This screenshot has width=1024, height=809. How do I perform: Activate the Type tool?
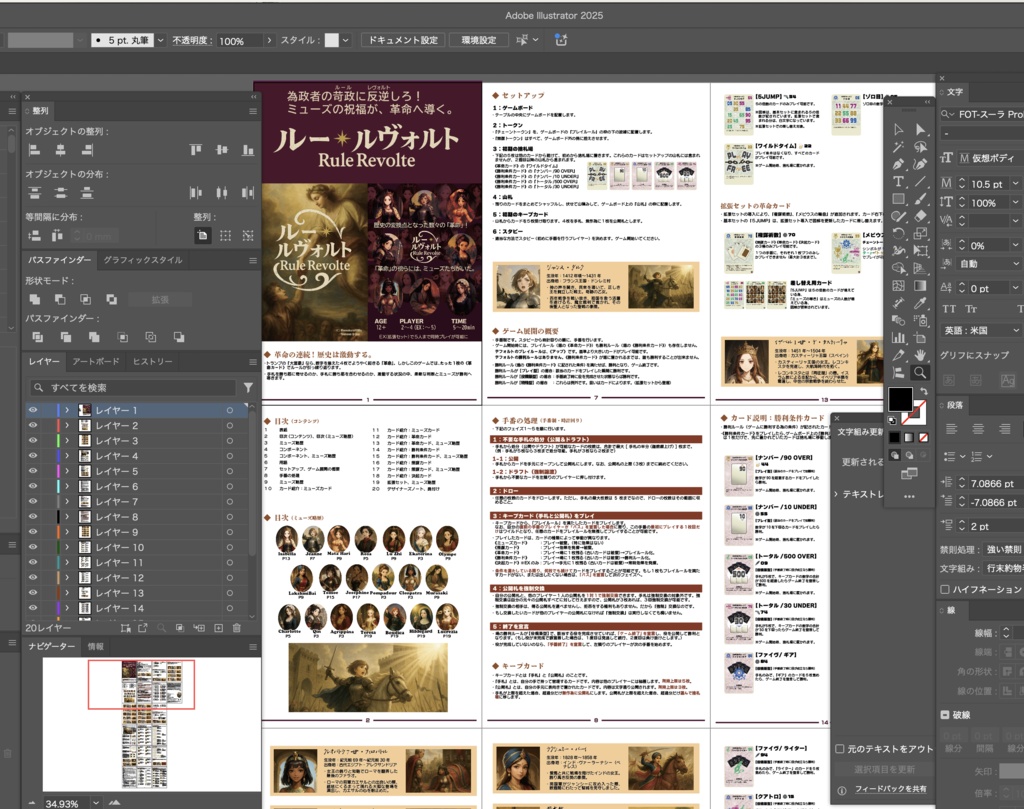pos(899,182)
